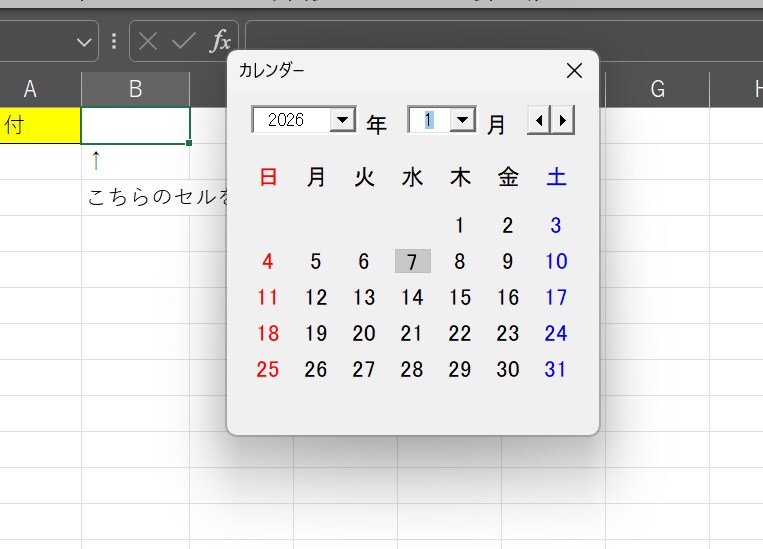Select date 14 in calendar
Viewport: 763px width, 549px height.
(412, 297)
